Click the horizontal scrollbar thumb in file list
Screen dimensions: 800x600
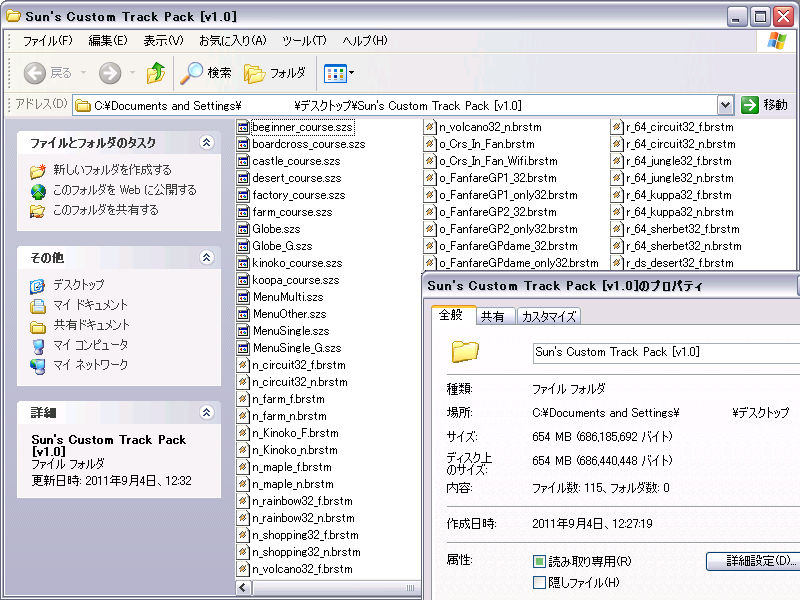(336, 588)
